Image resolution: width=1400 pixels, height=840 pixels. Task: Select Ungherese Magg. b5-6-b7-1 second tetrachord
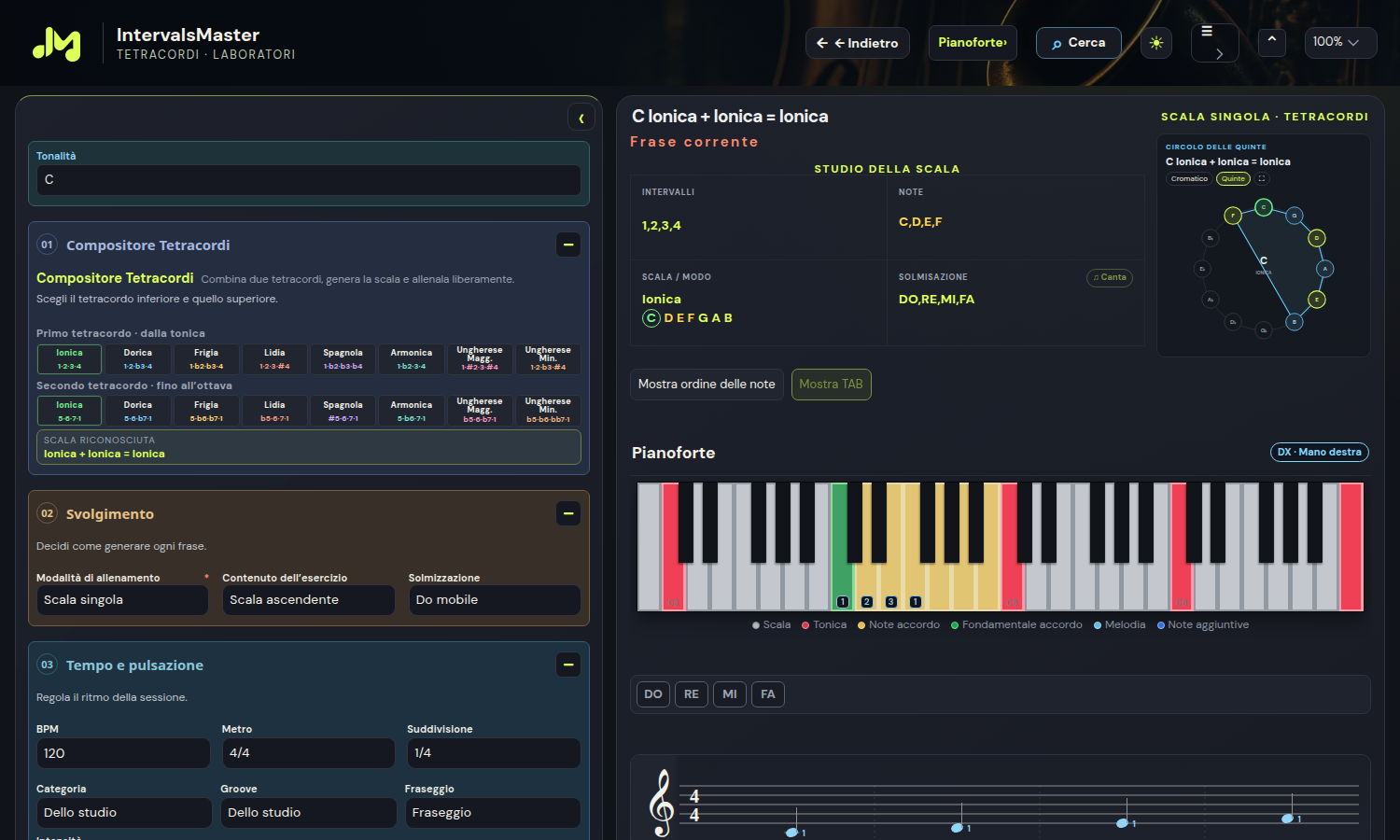[480, 412]
